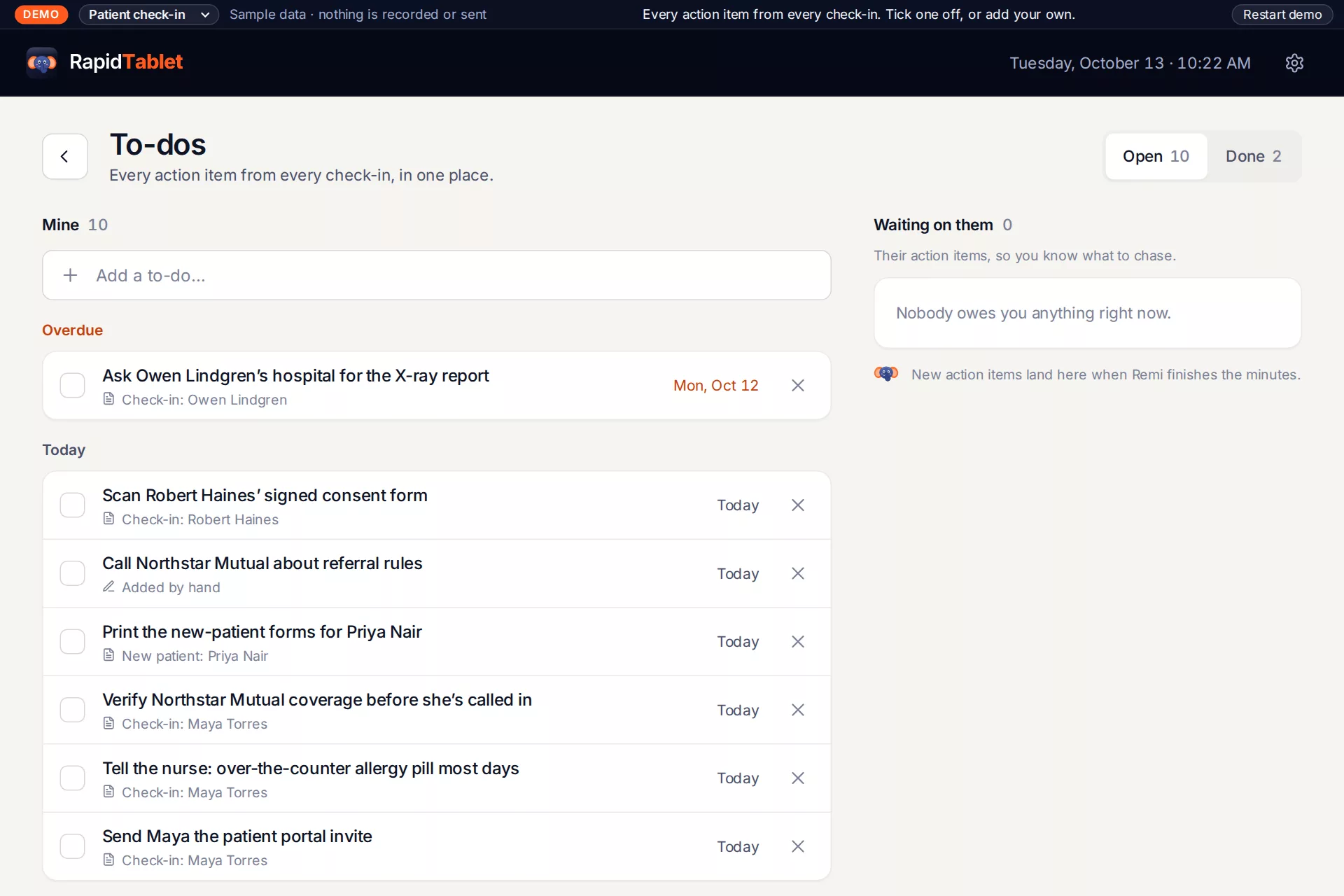
Task: Check off Print new-patient forms for Priya Nair
Action: [72, 642]
